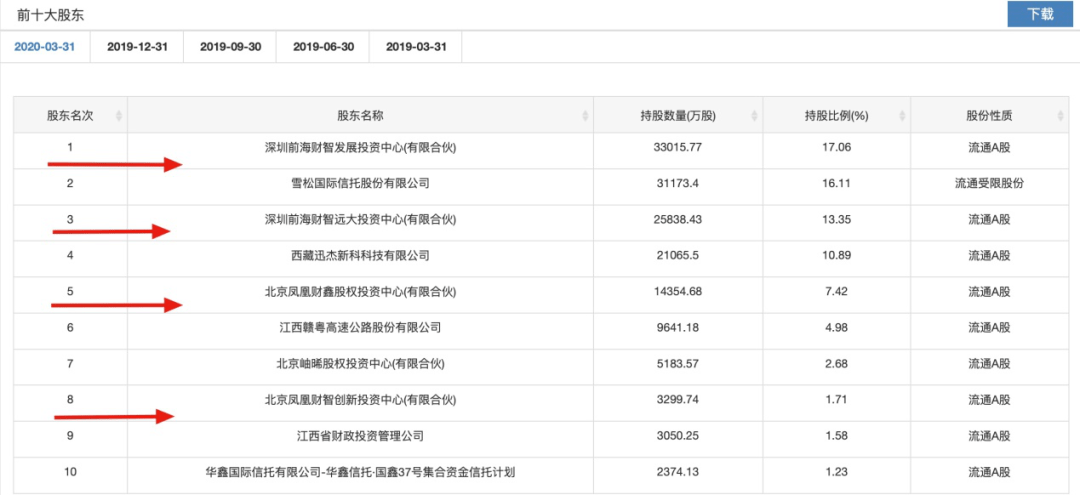Click 流通A股 in the 33015.77 row
1080x495 pixels.
click(x=989, y=147)
